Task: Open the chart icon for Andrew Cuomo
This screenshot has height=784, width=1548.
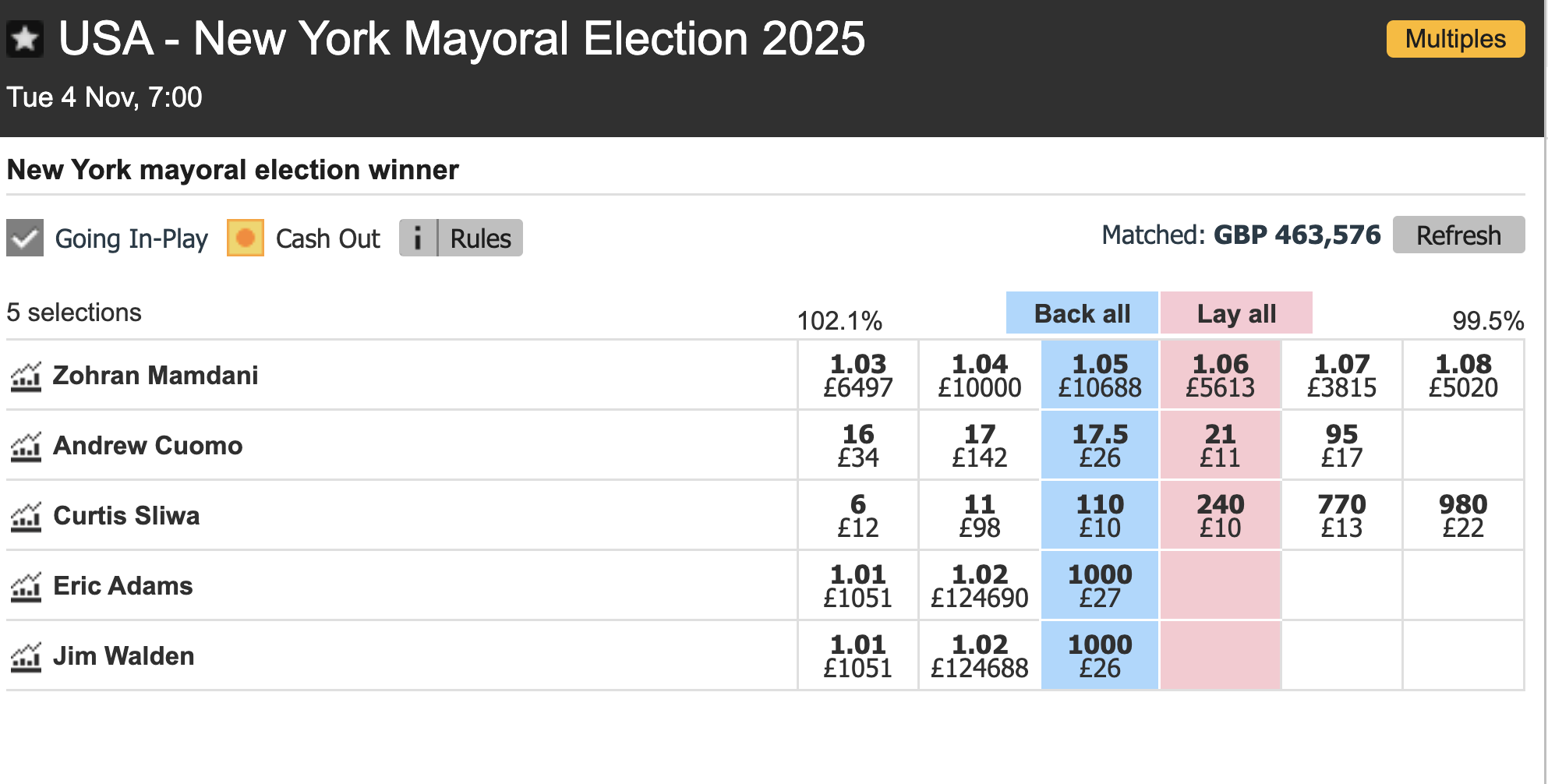Action: (26, 447)
